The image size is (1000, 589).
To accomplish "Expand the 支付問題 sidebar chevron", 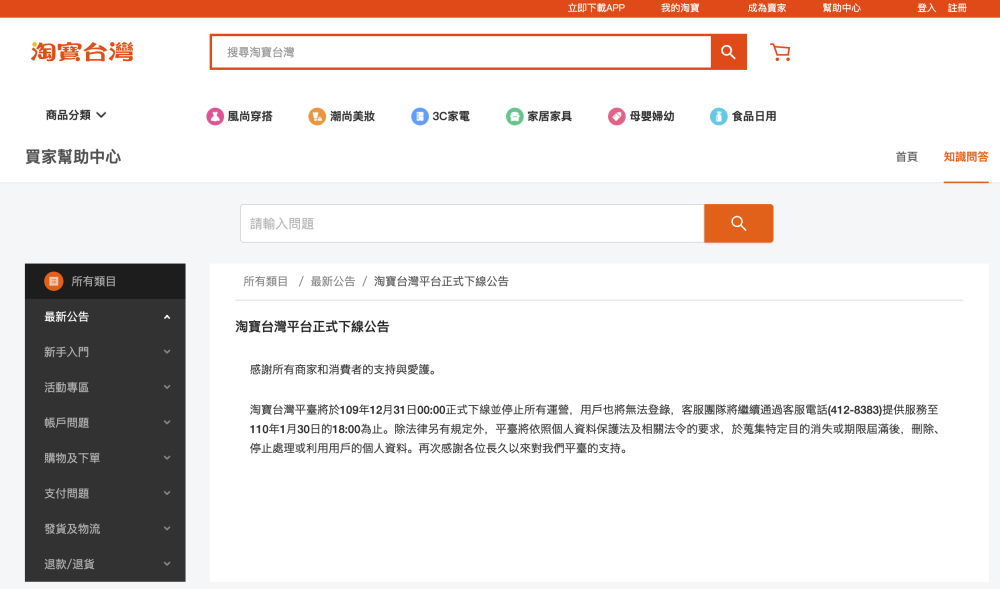I will pyautogui.click(x=167, y=493).
